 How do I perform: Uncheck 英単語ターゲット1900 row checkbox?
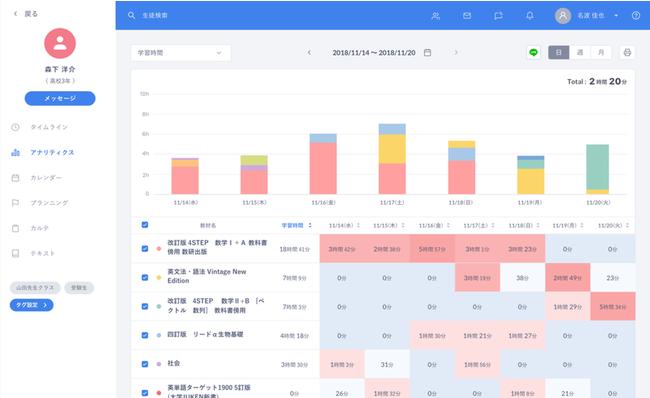[145, 393]
